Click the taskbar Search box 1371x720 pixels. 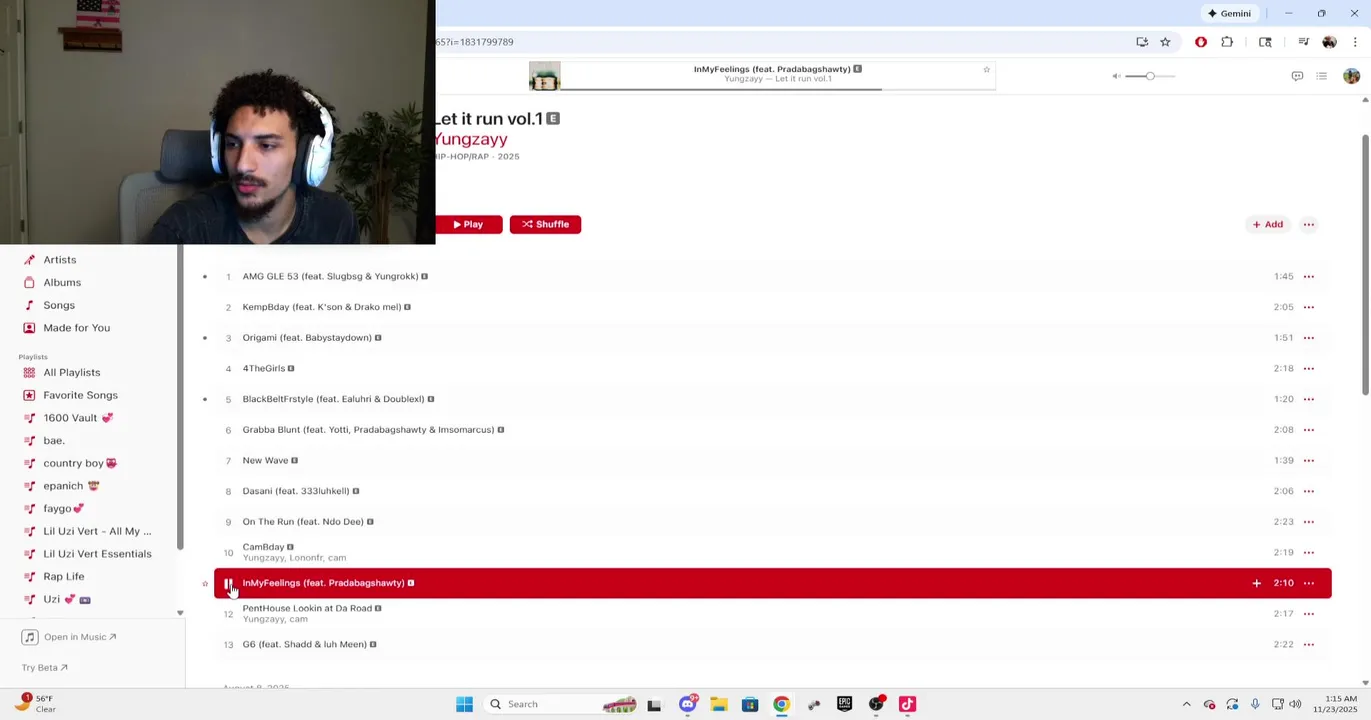(x=561, y=704)
